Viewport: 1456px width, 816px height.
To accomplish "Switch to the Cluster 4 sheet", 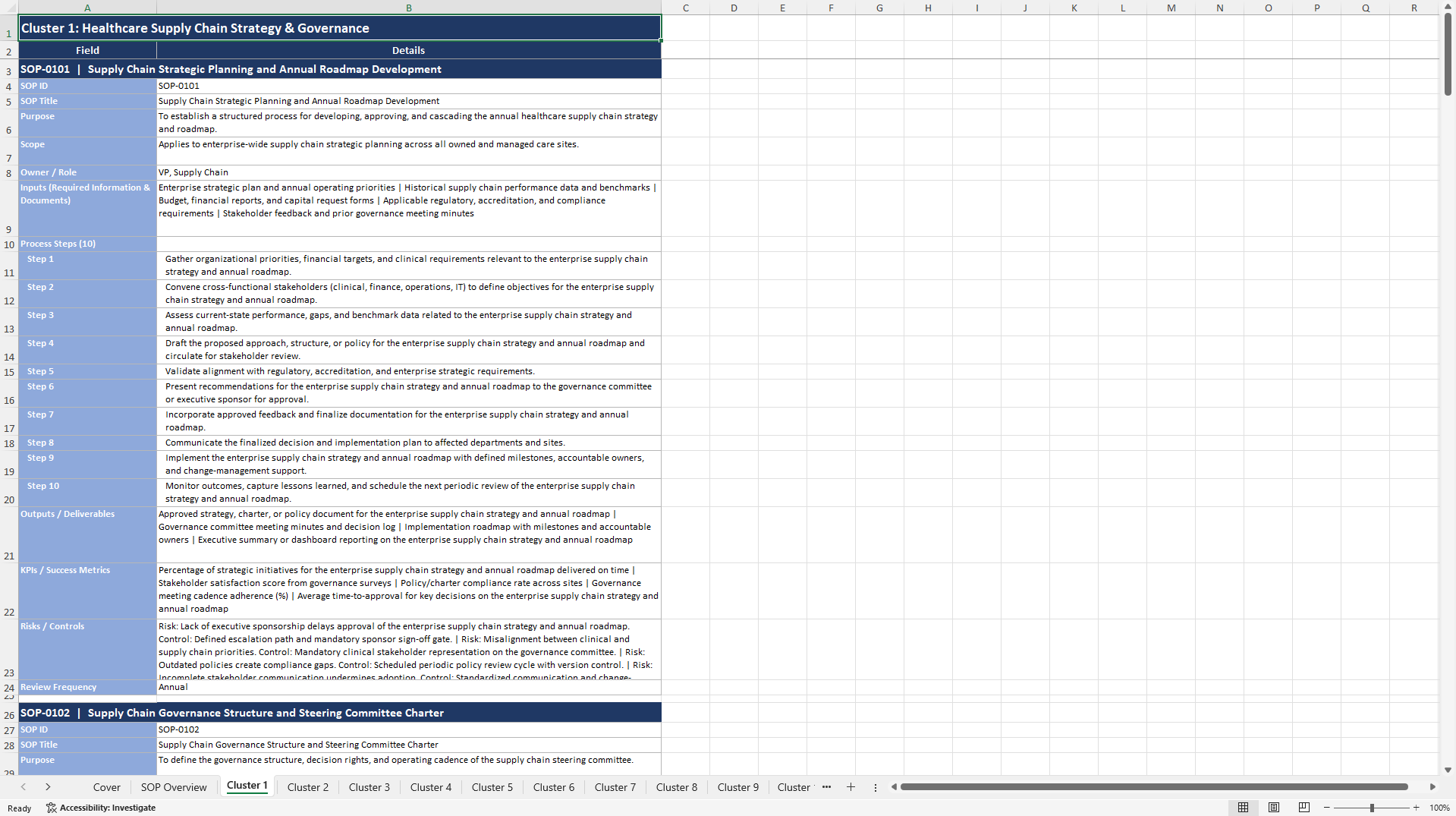I will [x=431, y=787].
